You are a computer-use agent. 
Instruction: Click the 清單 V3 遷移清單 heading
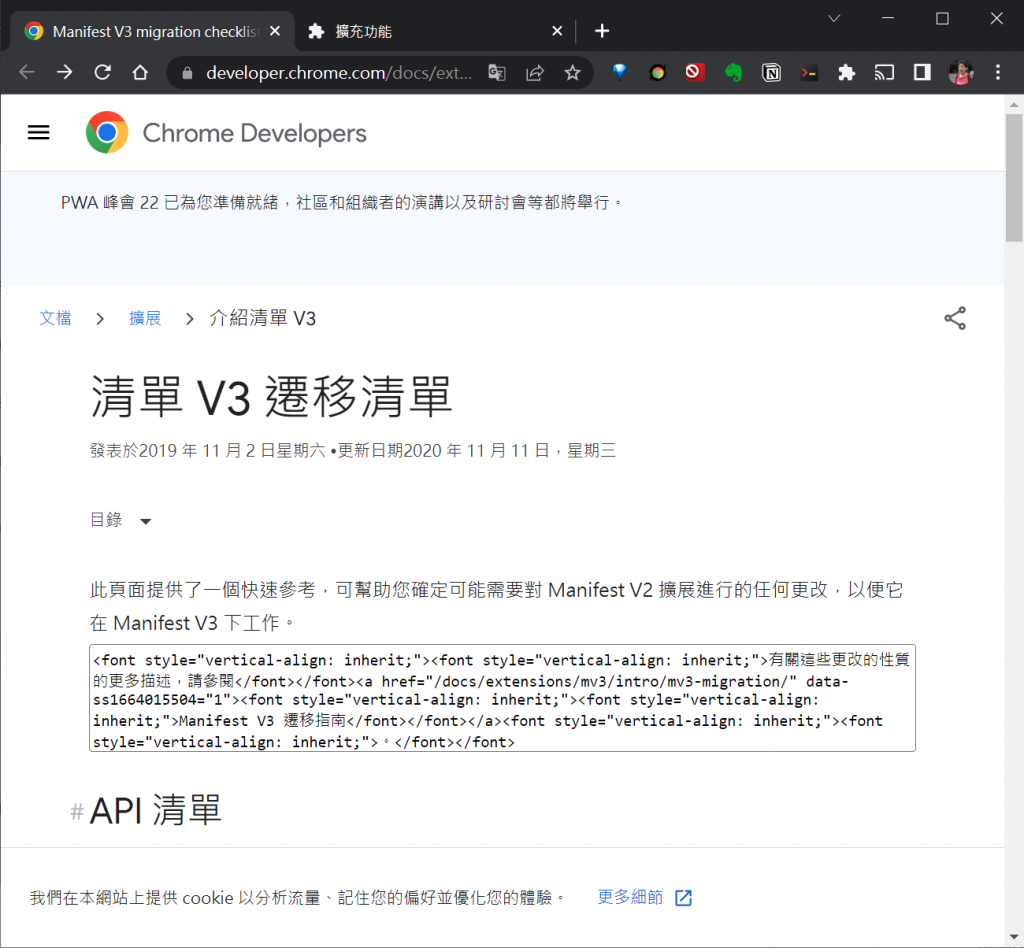click(x=272, y=396)
